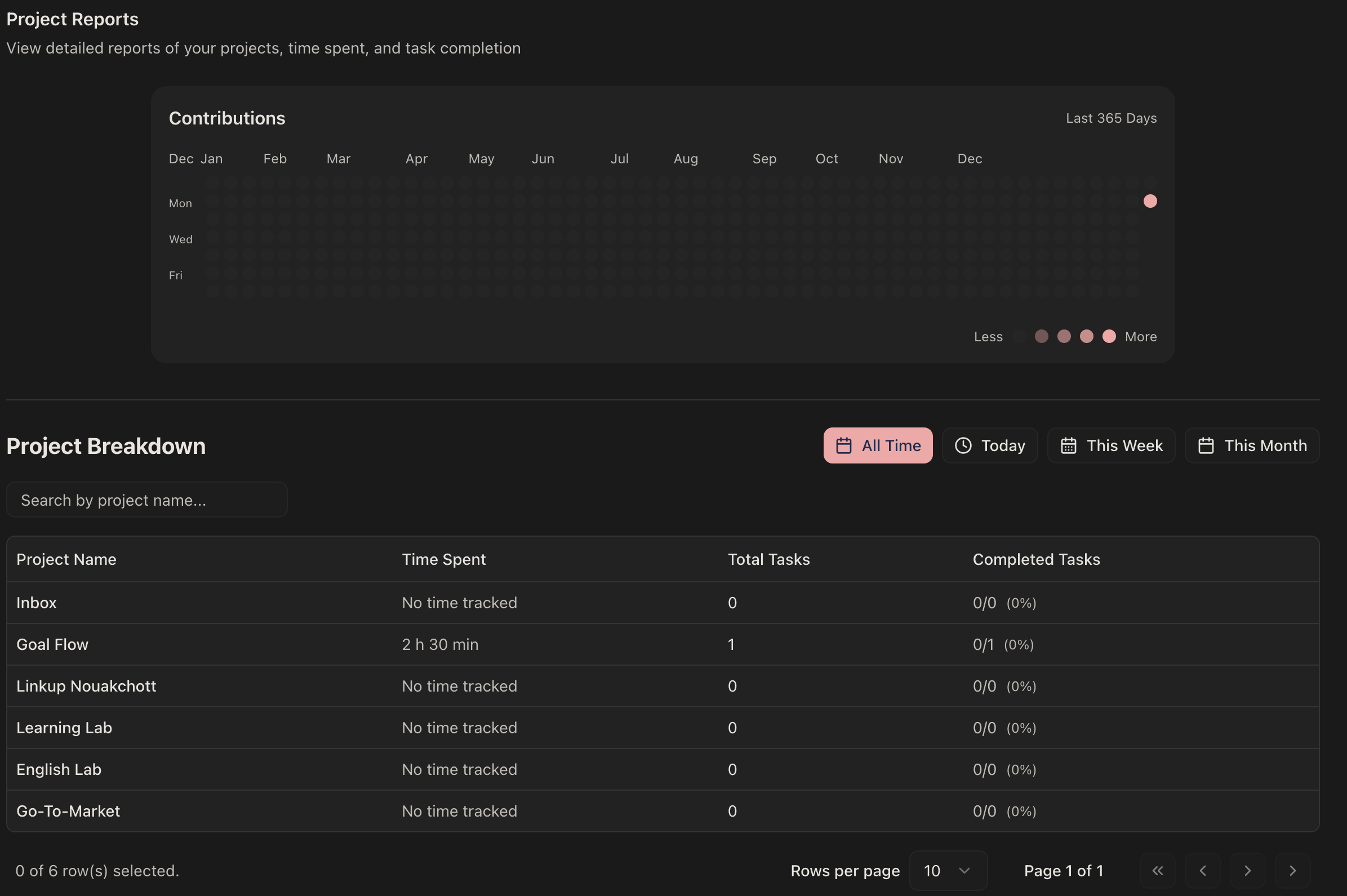Go to first page double-chevron icon
The image size is (1347, 896).
1157,870
